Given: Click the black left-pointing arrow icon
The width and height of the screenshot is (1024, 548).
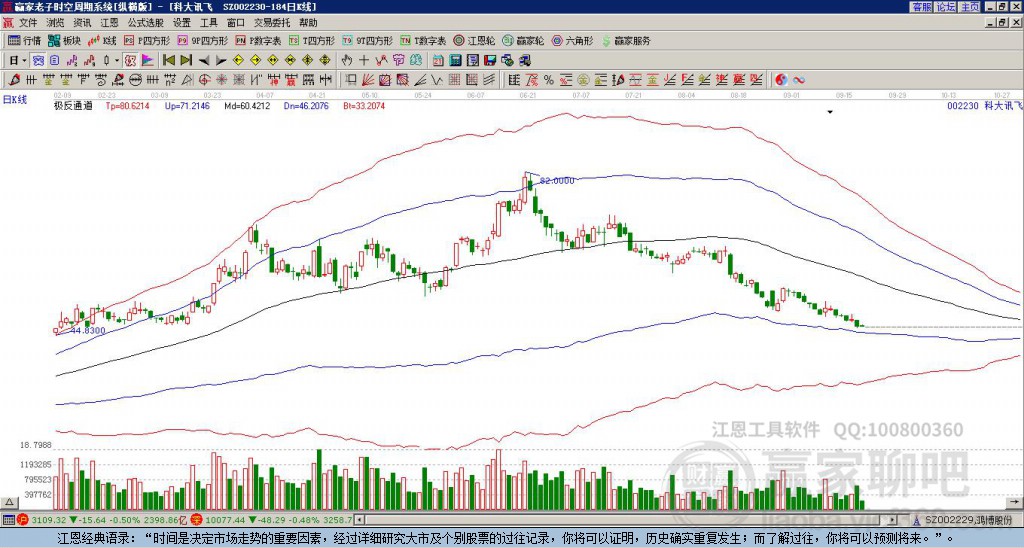Looking at the screenshot, I should [204, 61].
